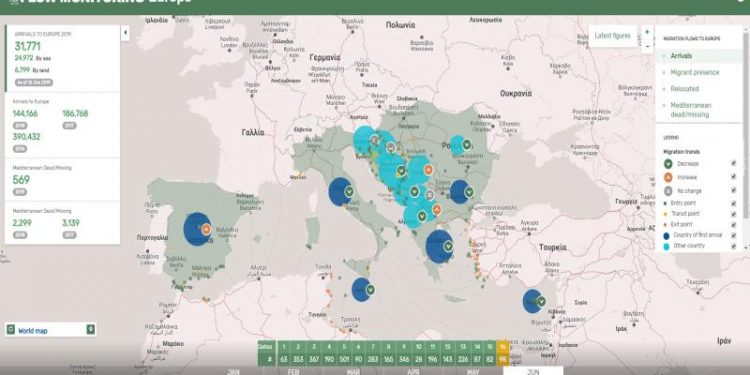Expand the Migrant presence section

695,72
